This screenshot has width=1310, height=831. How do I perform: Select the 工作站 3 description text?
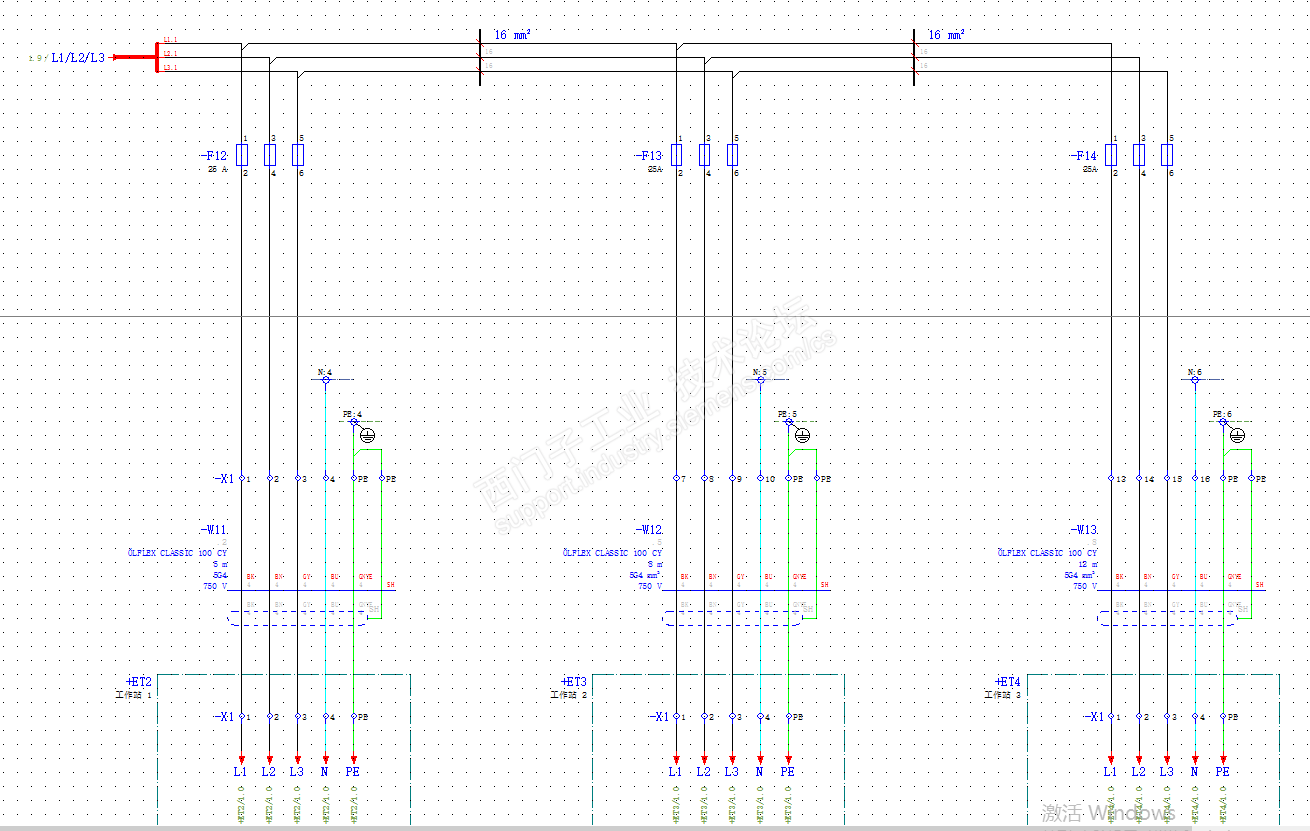pyautogui.click(x=1003, y=695)
